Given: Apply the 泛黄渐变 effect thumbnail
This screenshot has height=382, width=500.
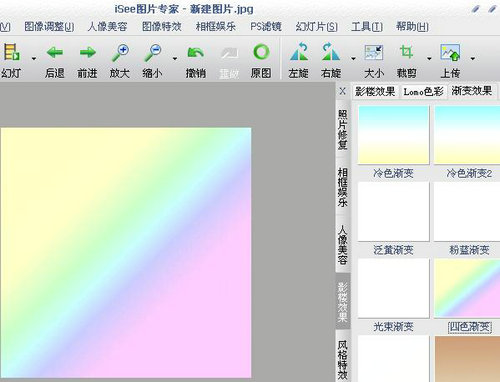Looking at the screenshot, I should [393, 211].
